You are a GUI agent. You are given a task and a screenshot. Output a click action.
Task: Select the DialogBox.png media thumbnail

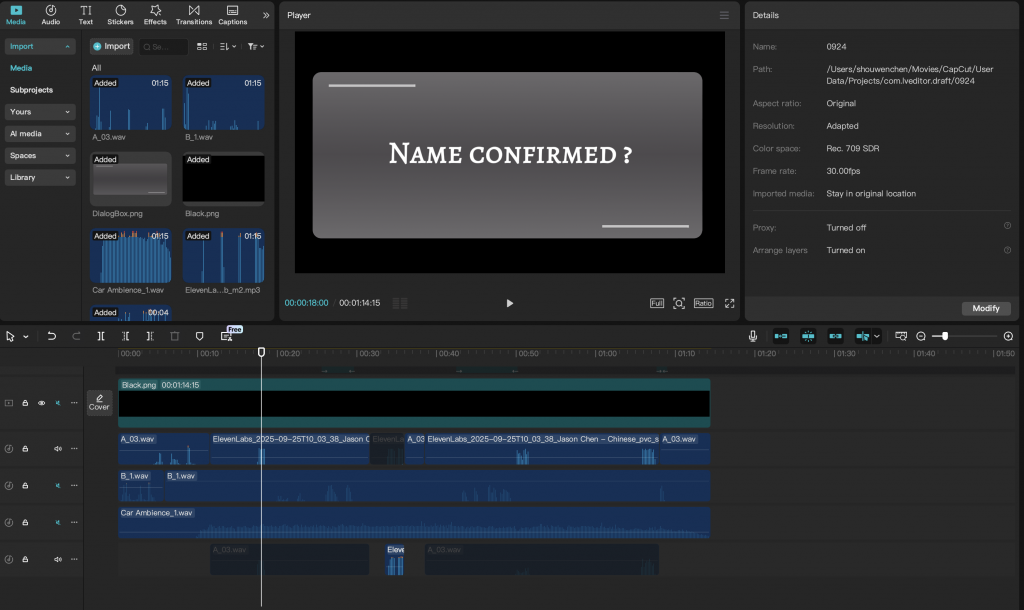131,180
